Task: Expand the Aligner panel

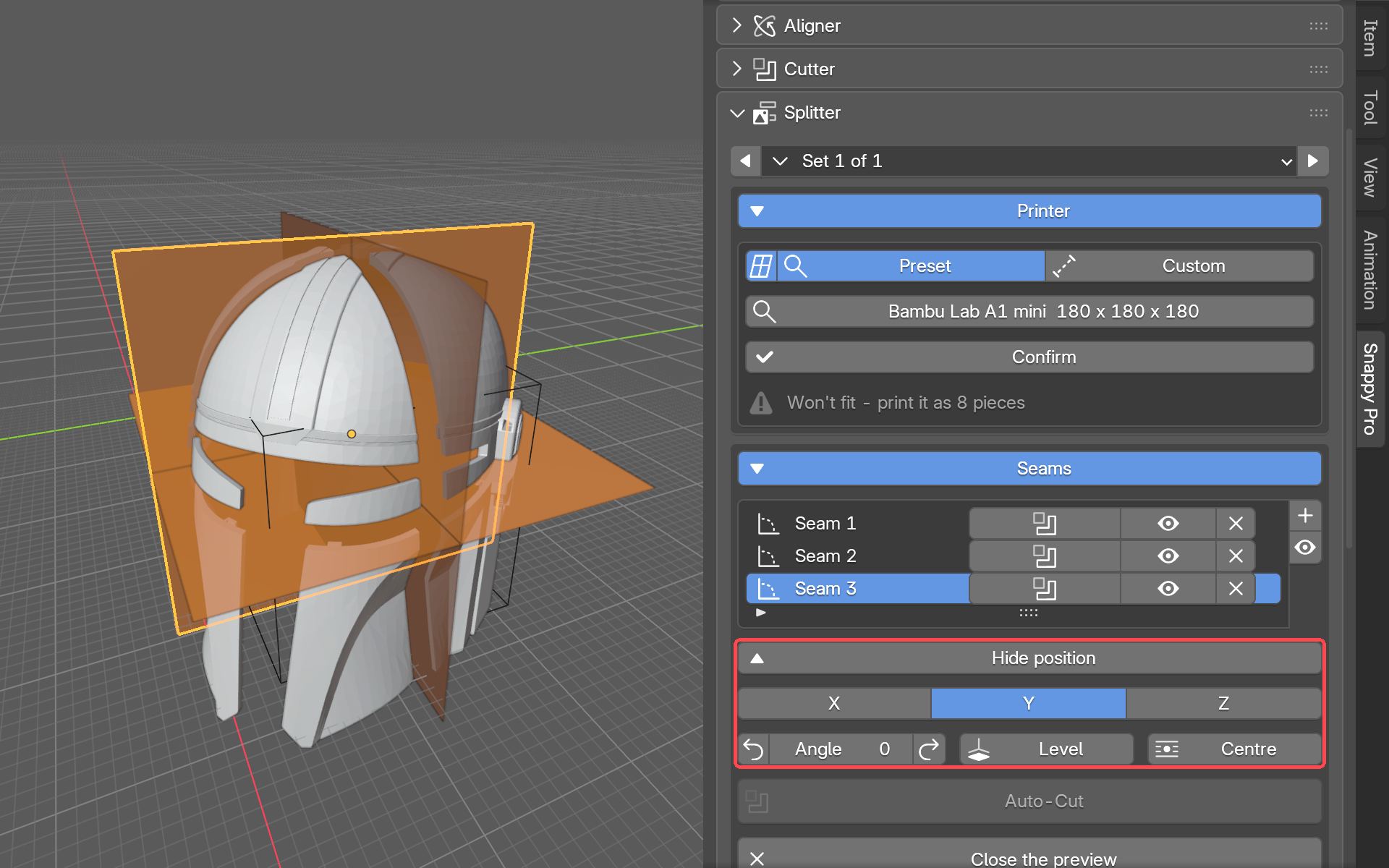Action: pos(1029,26)
